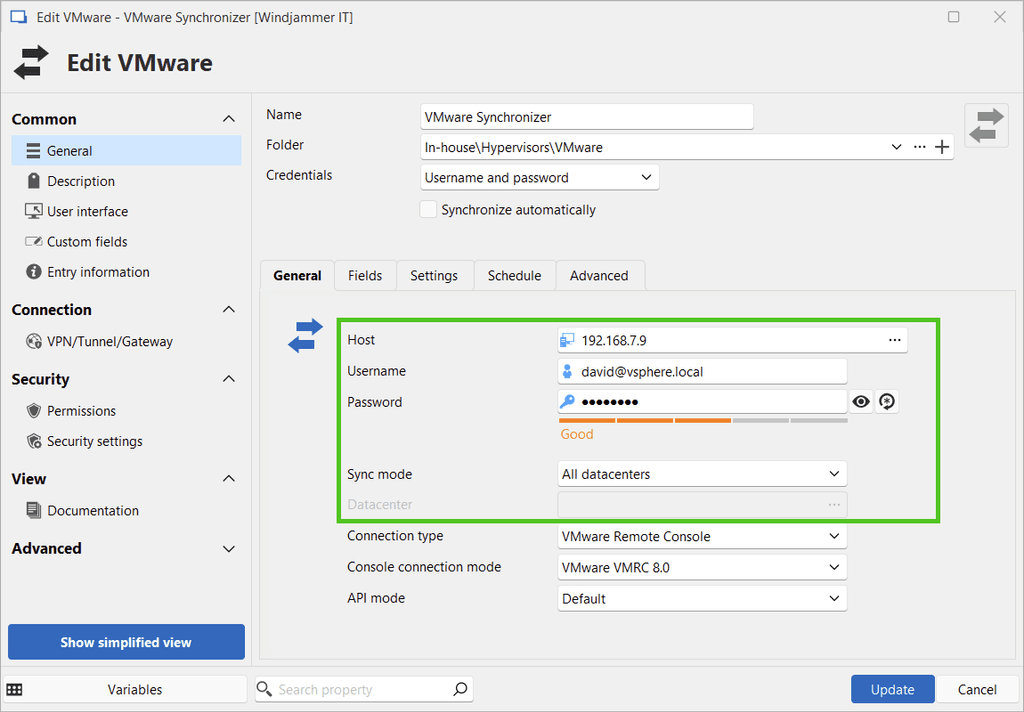Screen dimensions: 1024x712
Task: Open the Sync mode dropdown
Action: click(702, 474)
